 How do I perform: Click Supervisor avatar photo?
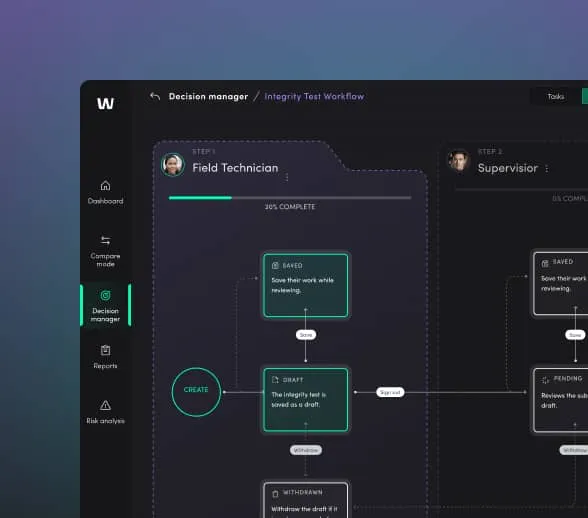[x=458, y=161]
